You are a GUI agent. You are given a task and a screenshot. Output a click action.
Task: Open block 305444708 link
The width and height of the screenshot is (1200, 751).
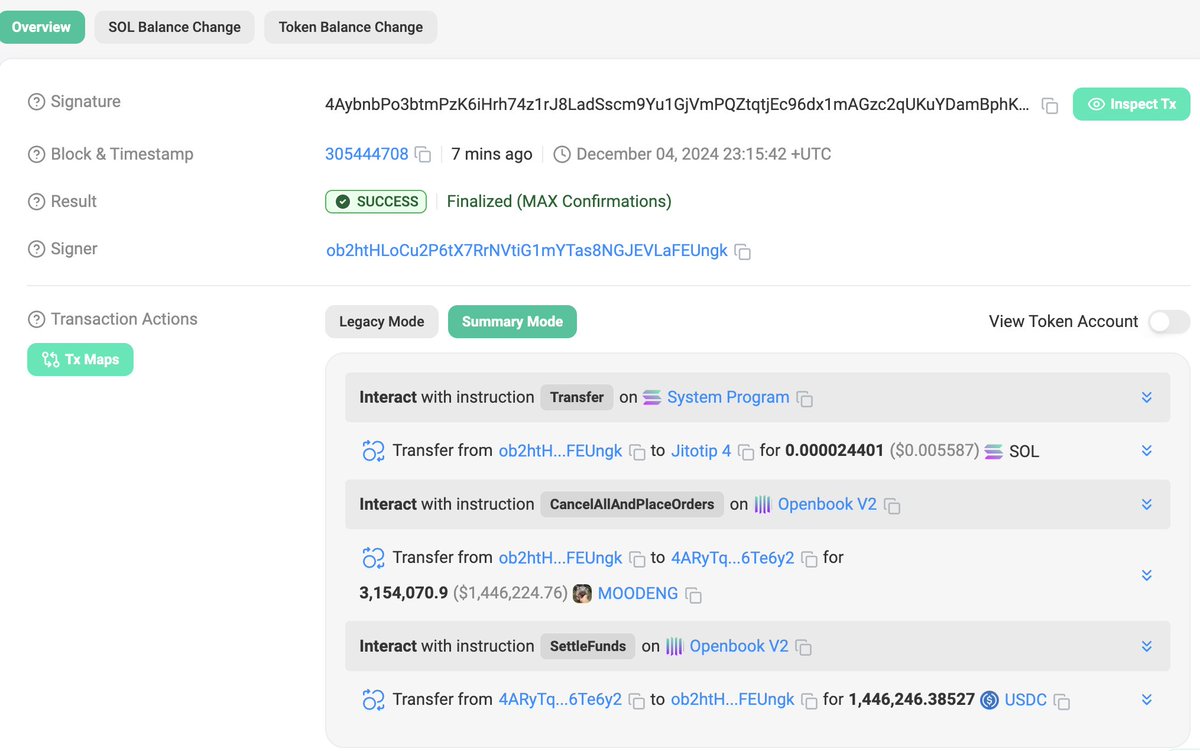click(x=367, y=154)
